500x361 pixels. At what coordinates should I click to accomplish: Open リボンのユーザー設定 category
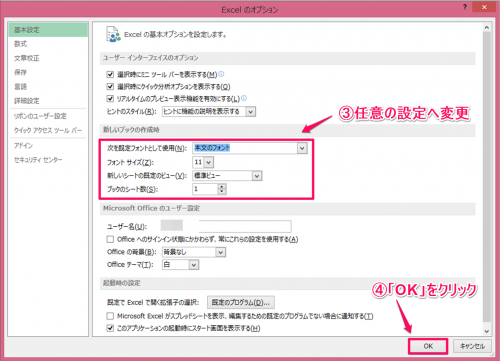point(48,116)
